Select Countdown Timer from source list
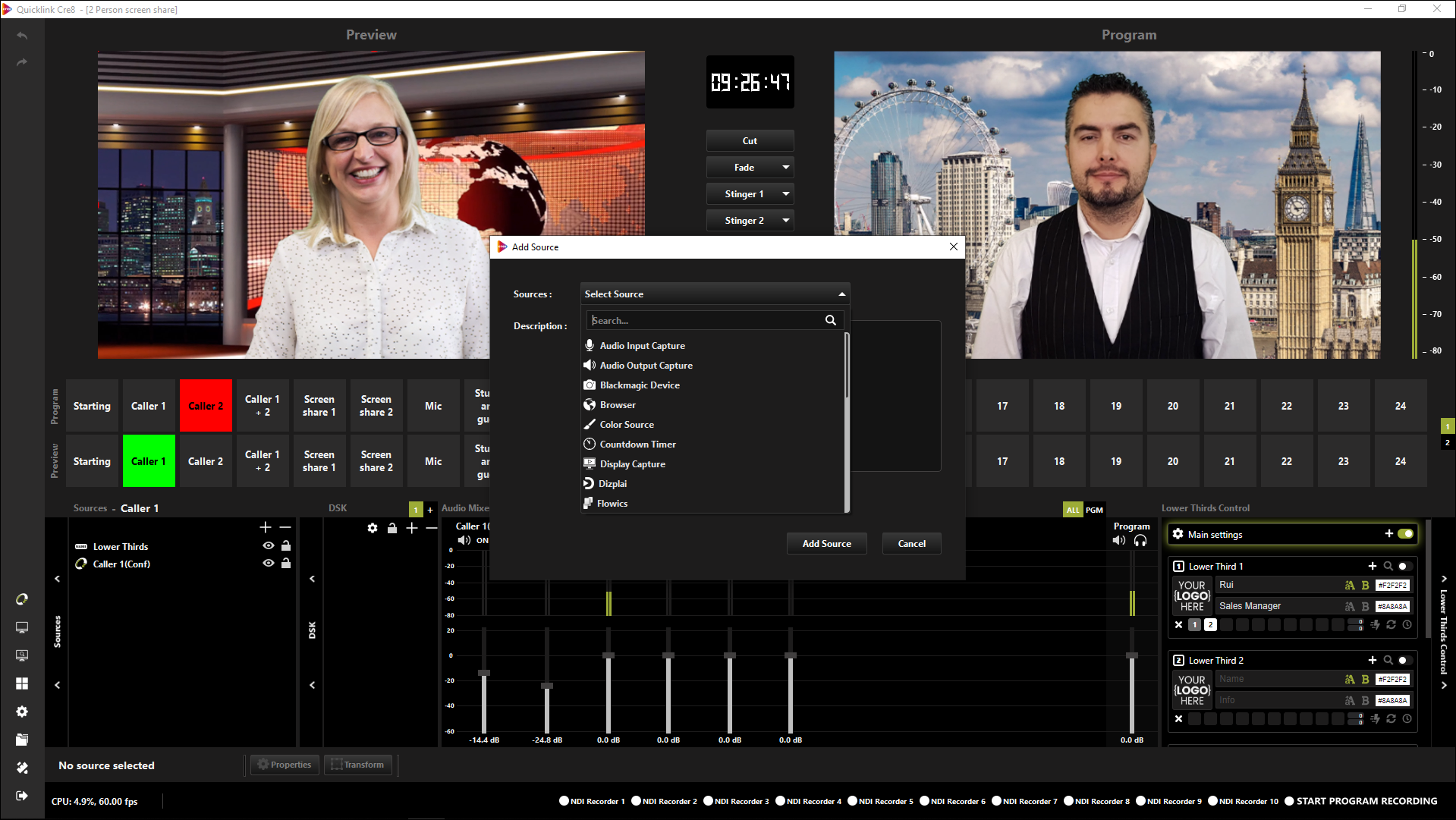Image resolution: width=1456 pixels, height=820 pixels. (637, 445)
